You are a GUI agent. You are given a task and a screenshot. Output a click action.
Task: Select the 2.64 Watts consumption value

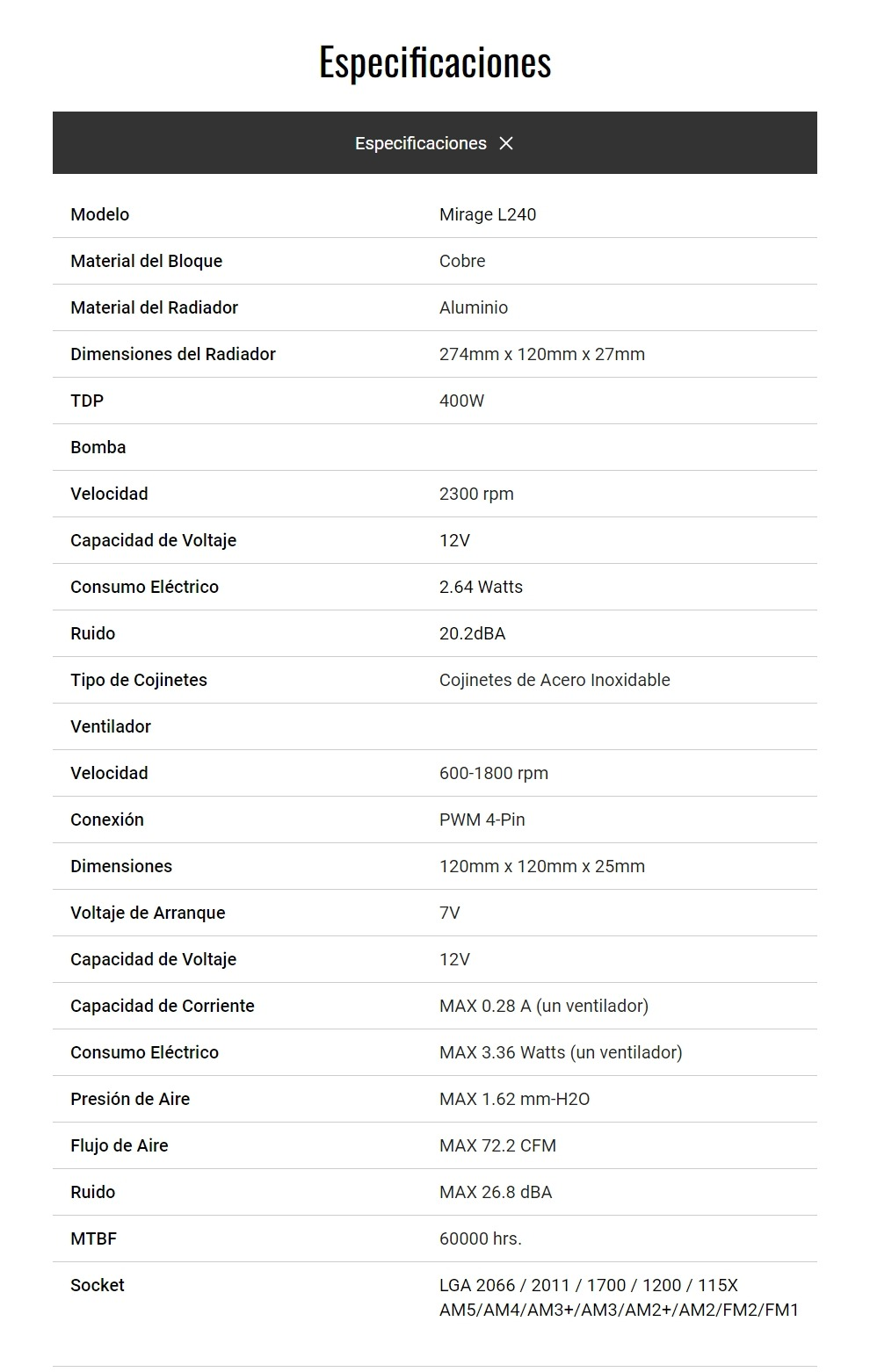pyautogui.click(x=481, y=587)
